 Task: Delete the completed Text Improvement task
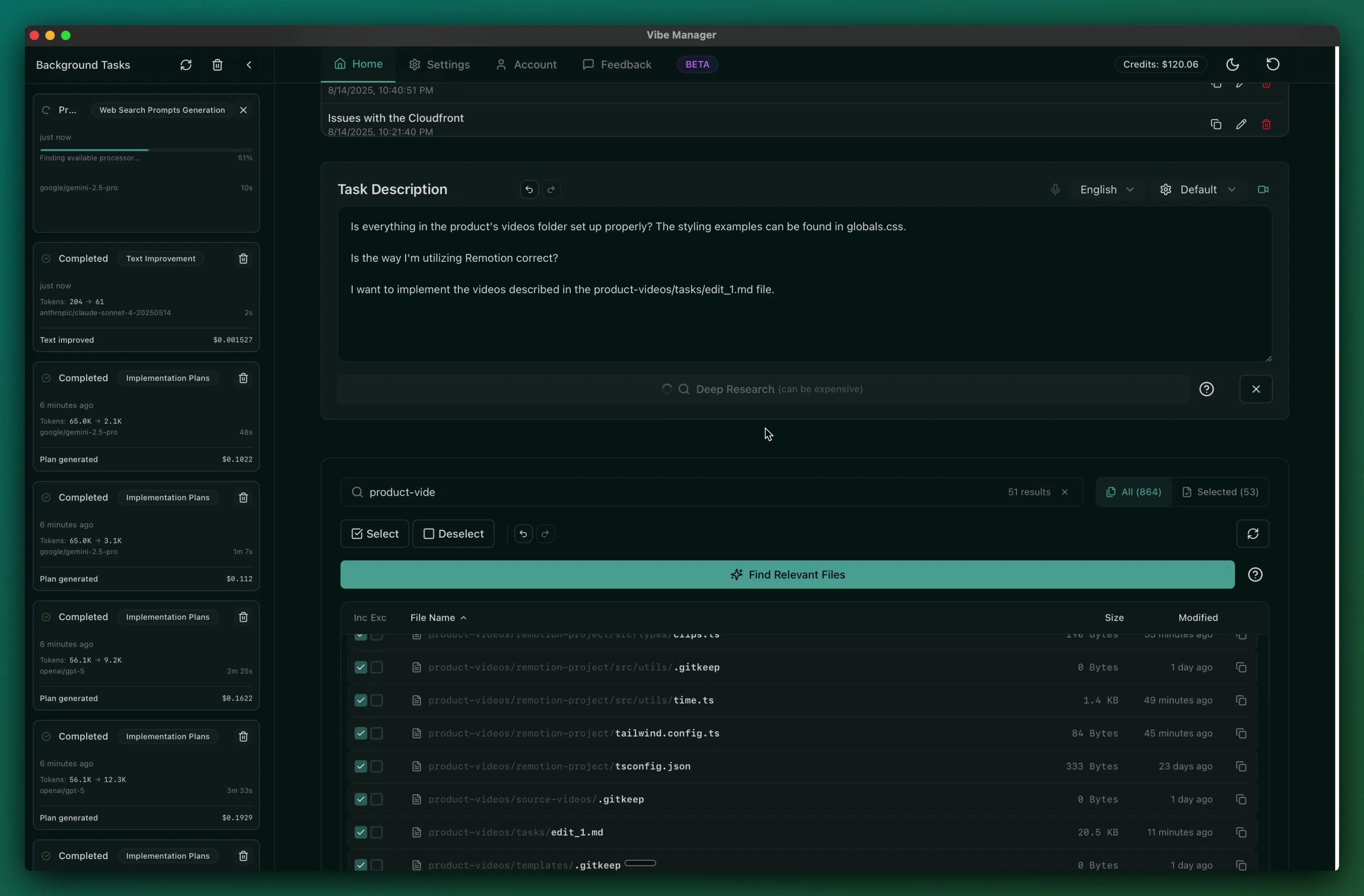tap(243, 259)
